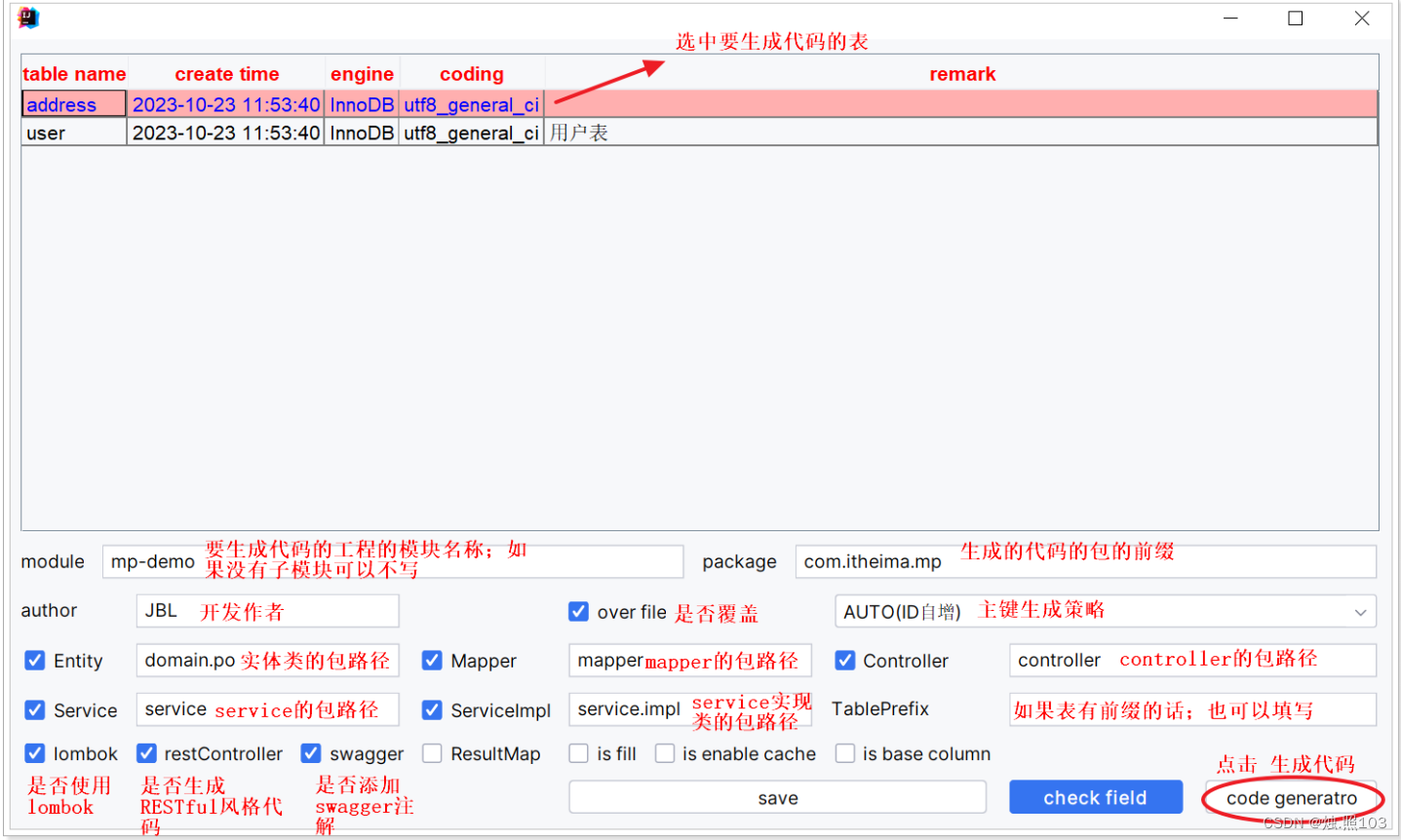Toggle the ServiceImpl checkbox
Image resolution: width=1401 pixels, height=840 pixels.
pyautogui.click(x=432, y=710)
